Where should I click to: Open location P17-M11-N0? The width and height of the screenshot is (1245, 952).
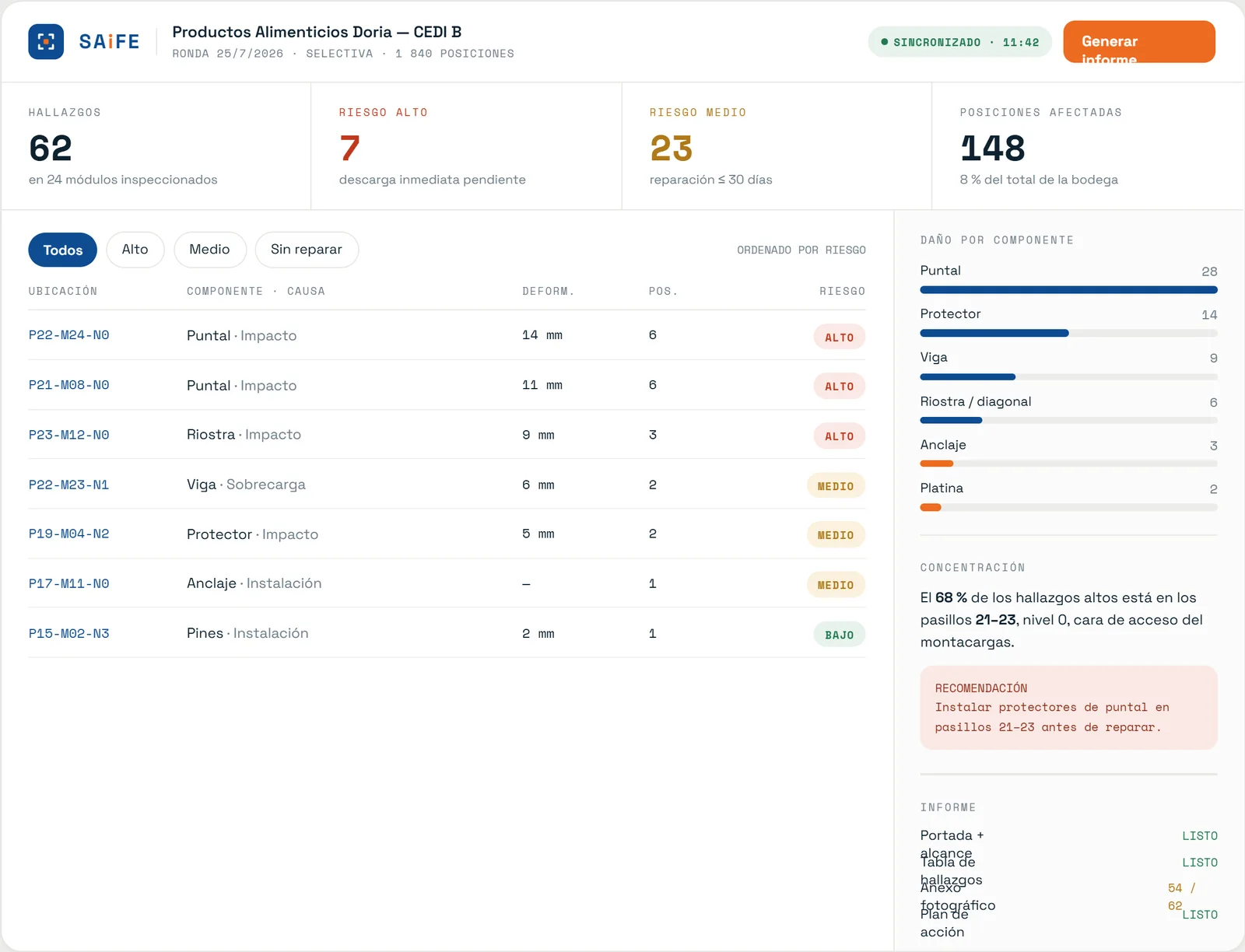click(x=69, y=583)
